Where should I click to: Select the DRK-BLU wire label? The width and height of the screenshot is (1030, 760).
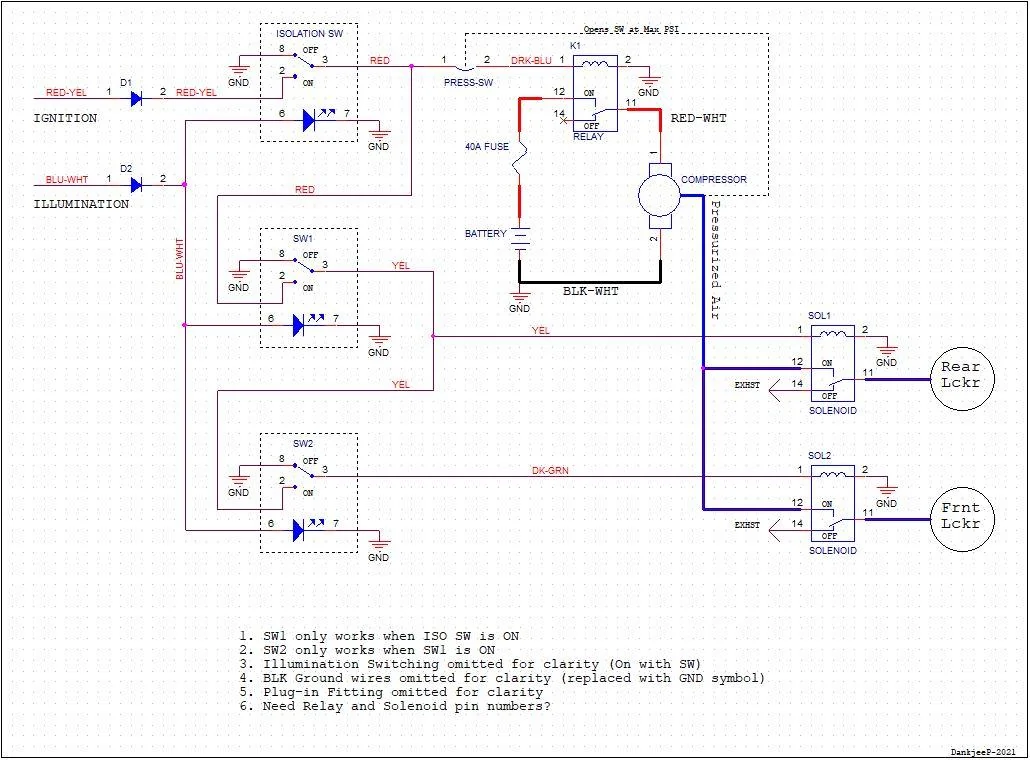point(531,60)
